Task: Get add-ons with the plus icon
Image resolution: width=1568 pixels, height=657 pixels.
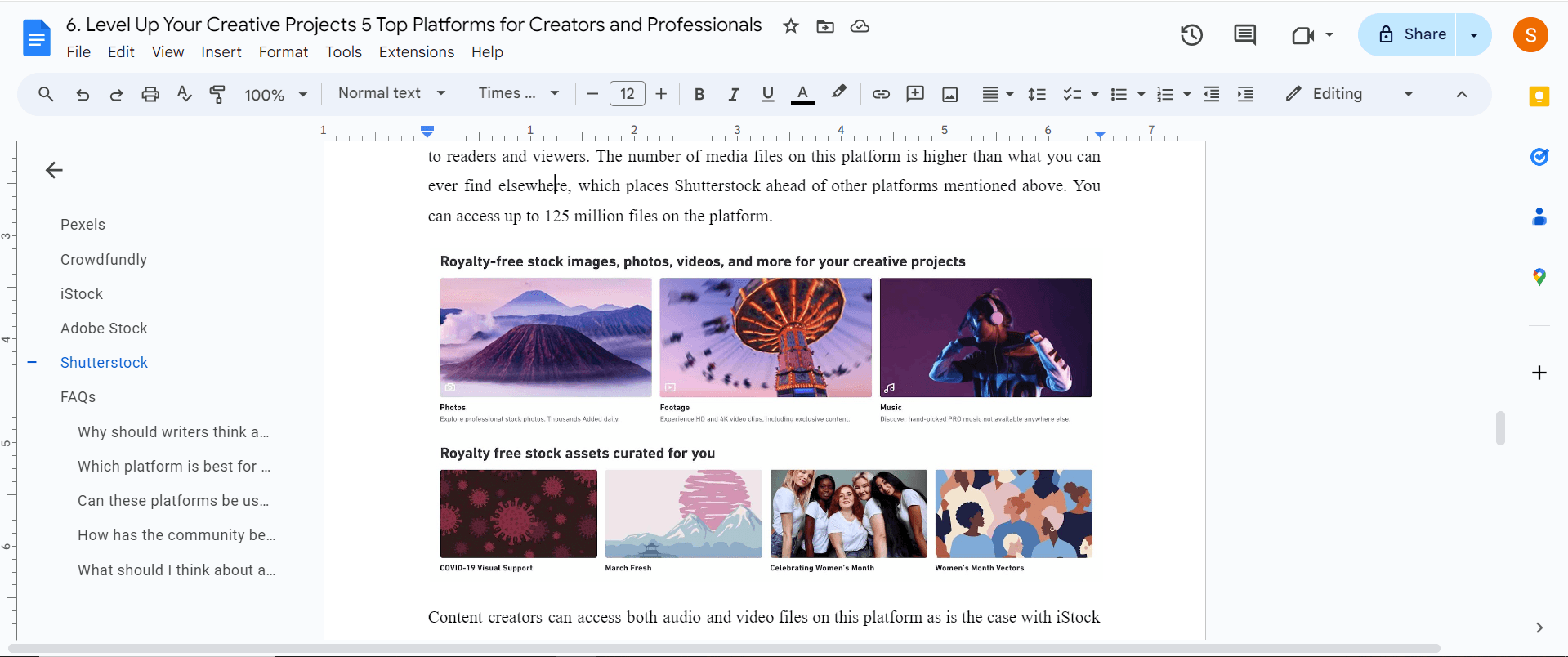Action: coord(1539,373)
